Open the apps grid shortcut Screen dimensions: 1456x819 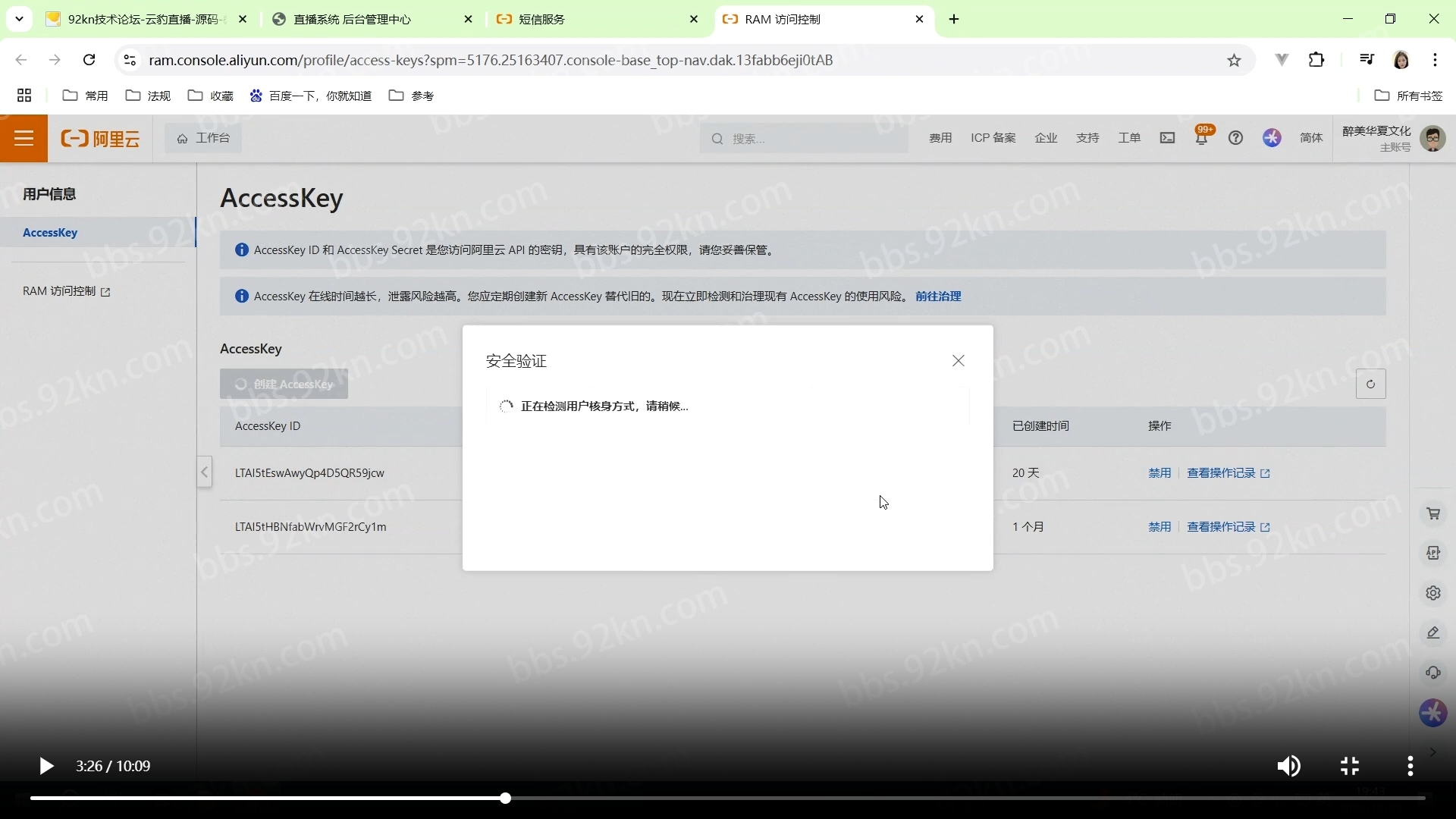(24, 96)
